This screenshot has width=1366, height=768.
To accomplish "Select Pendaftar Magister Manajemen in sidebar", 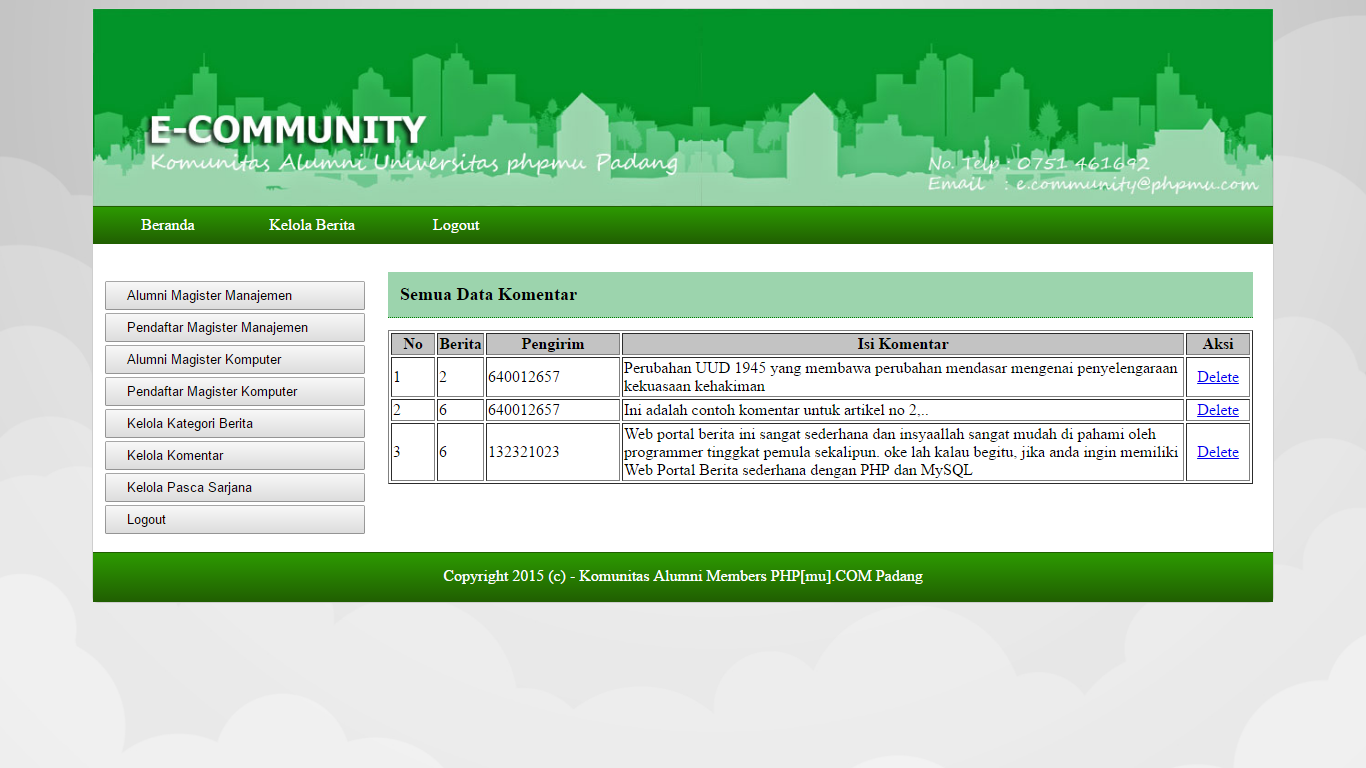I will click(x=235, y=328).
